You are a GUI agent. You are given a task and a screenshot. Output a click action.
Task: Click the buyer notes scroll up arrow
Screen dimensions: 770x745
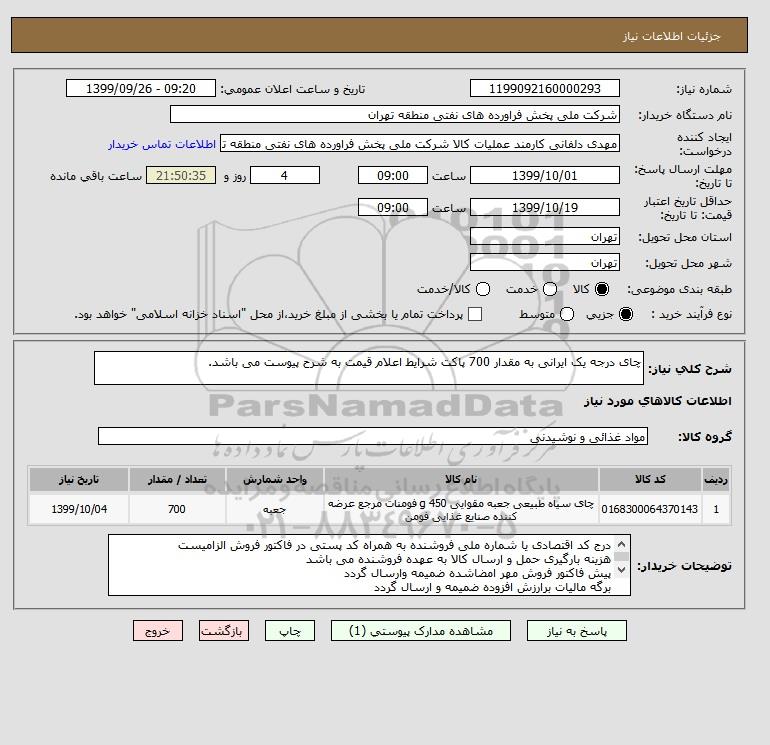click(x=621, y=544)
